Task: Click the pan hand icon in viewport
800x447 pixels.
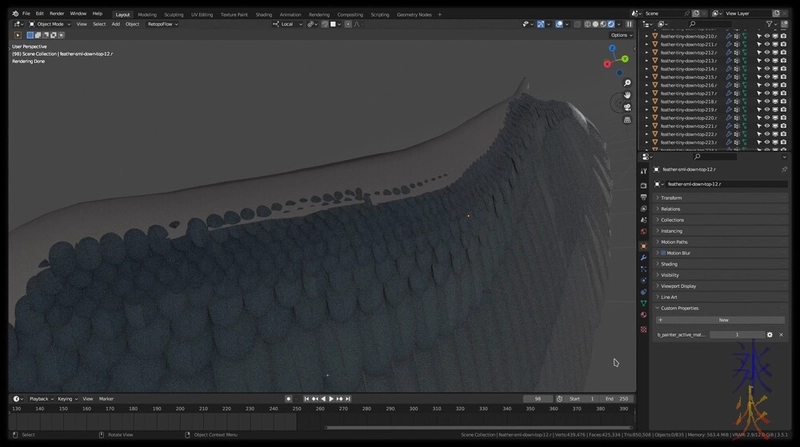Action: click(627, 95)
